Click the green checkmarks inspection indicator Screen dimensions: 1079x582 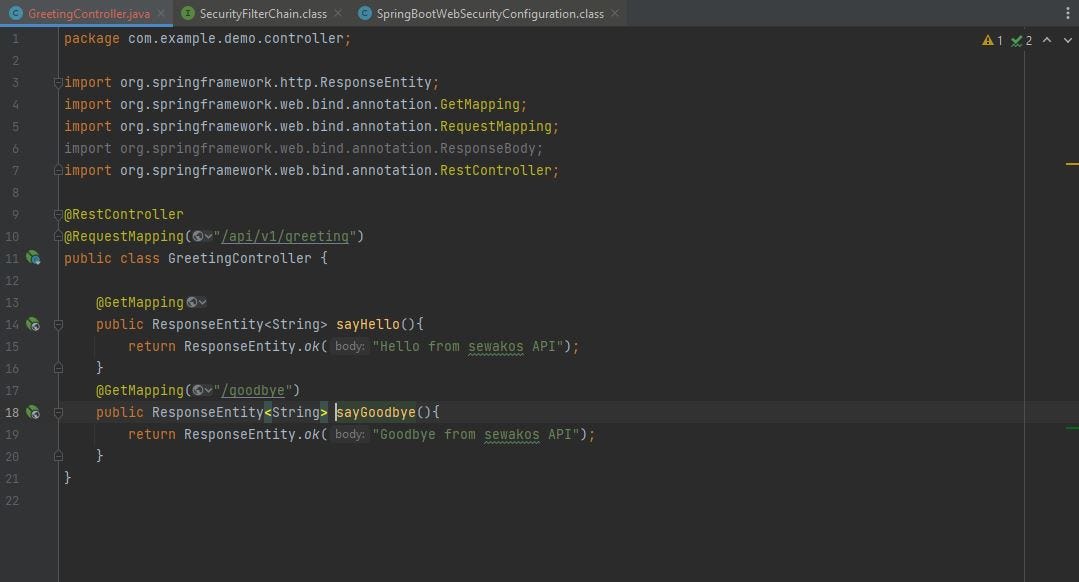(x=1017, y=40)
